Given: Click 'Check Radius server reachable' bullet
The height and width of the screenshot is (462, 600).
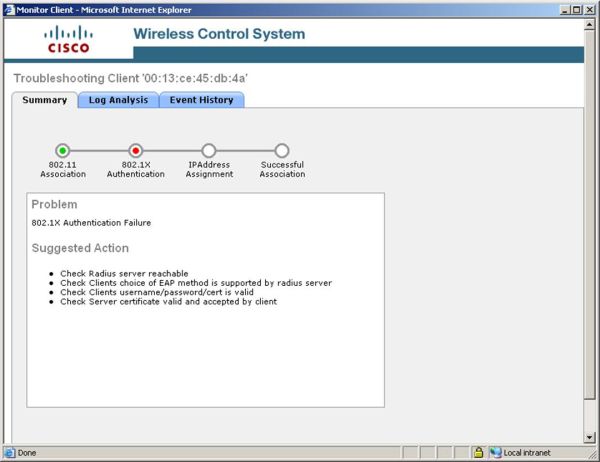Looking at the screenshot, I should [x=124, y=274].
